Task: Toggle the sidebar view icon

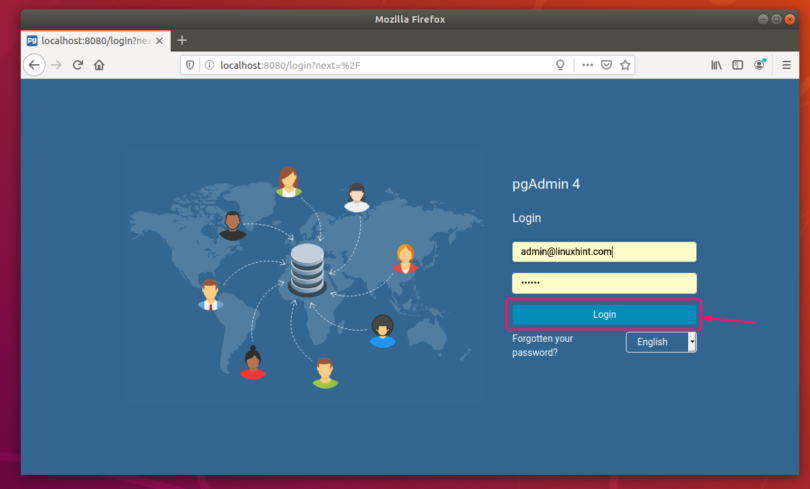Action: point(737,65)
